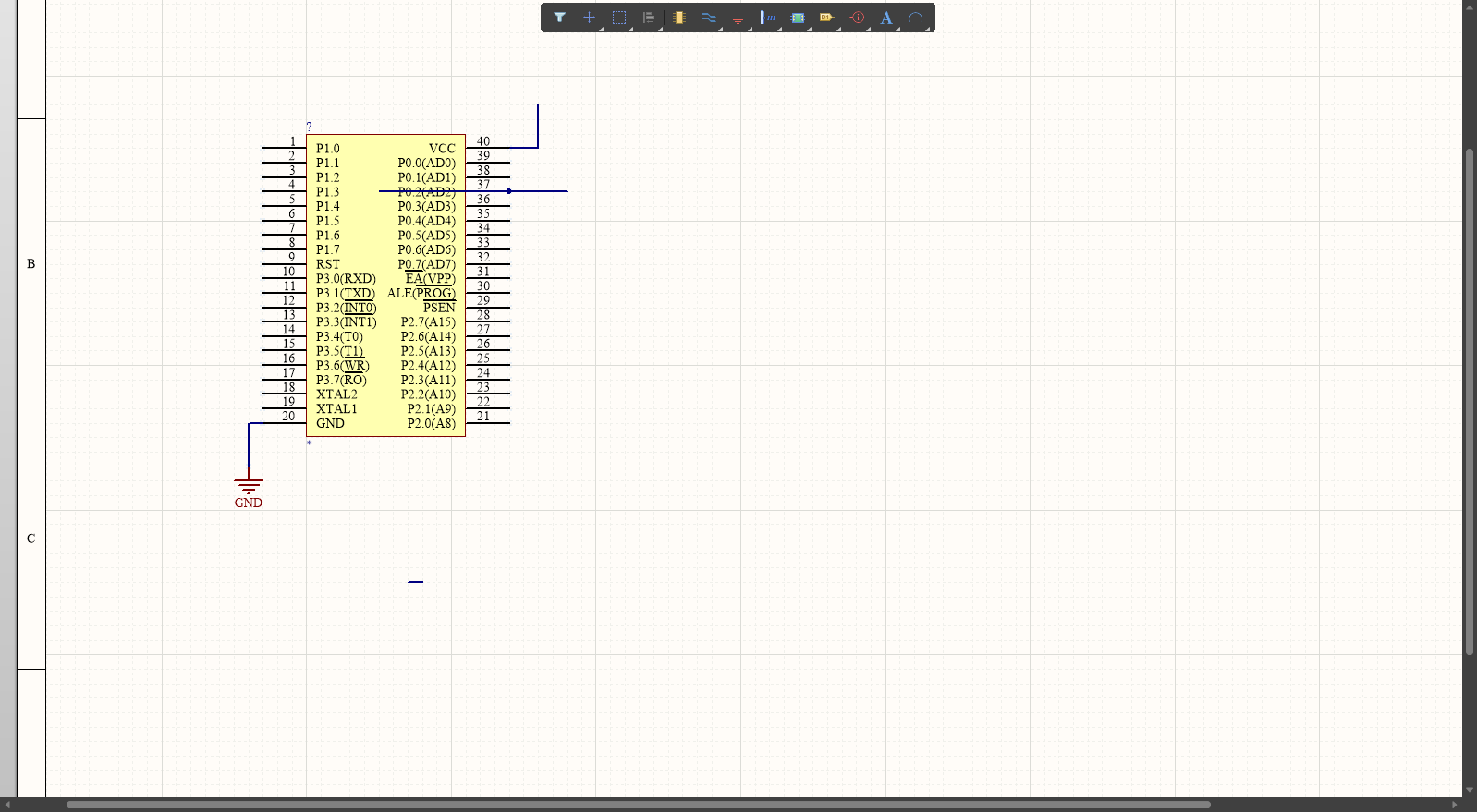The image size is (1477, 812).
Task: Click pin number 21
Action: 483,416
